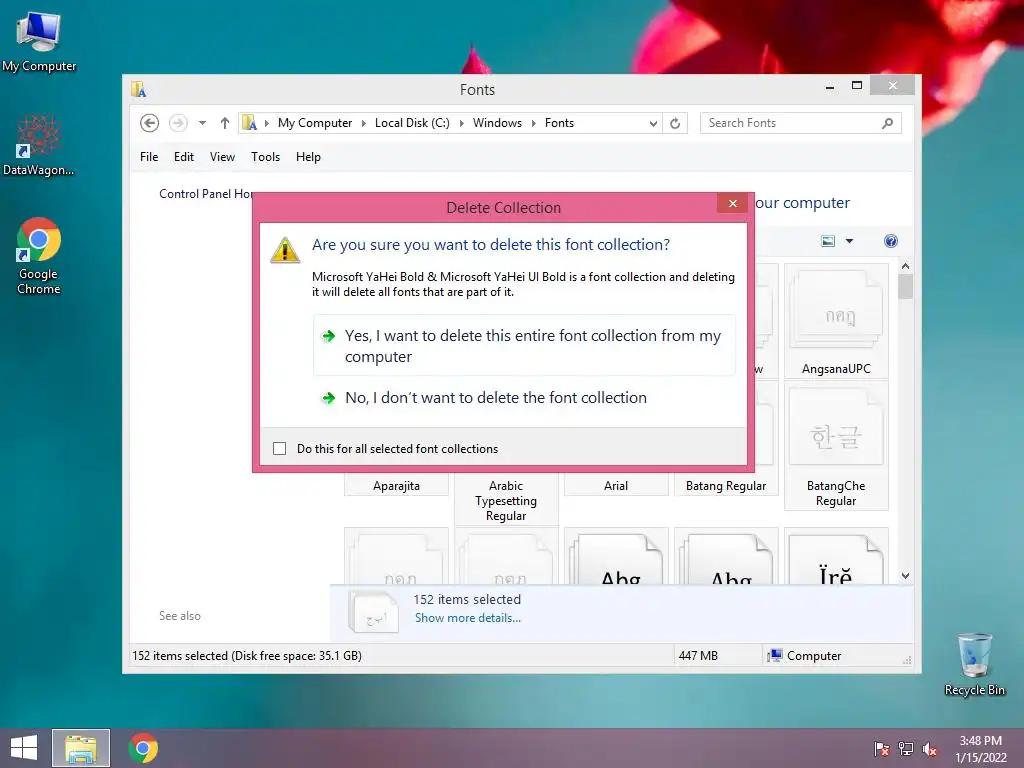
Task: Select Local Disk (C:) in the address path
Action: pyautogui.click(x=412, y=123)
